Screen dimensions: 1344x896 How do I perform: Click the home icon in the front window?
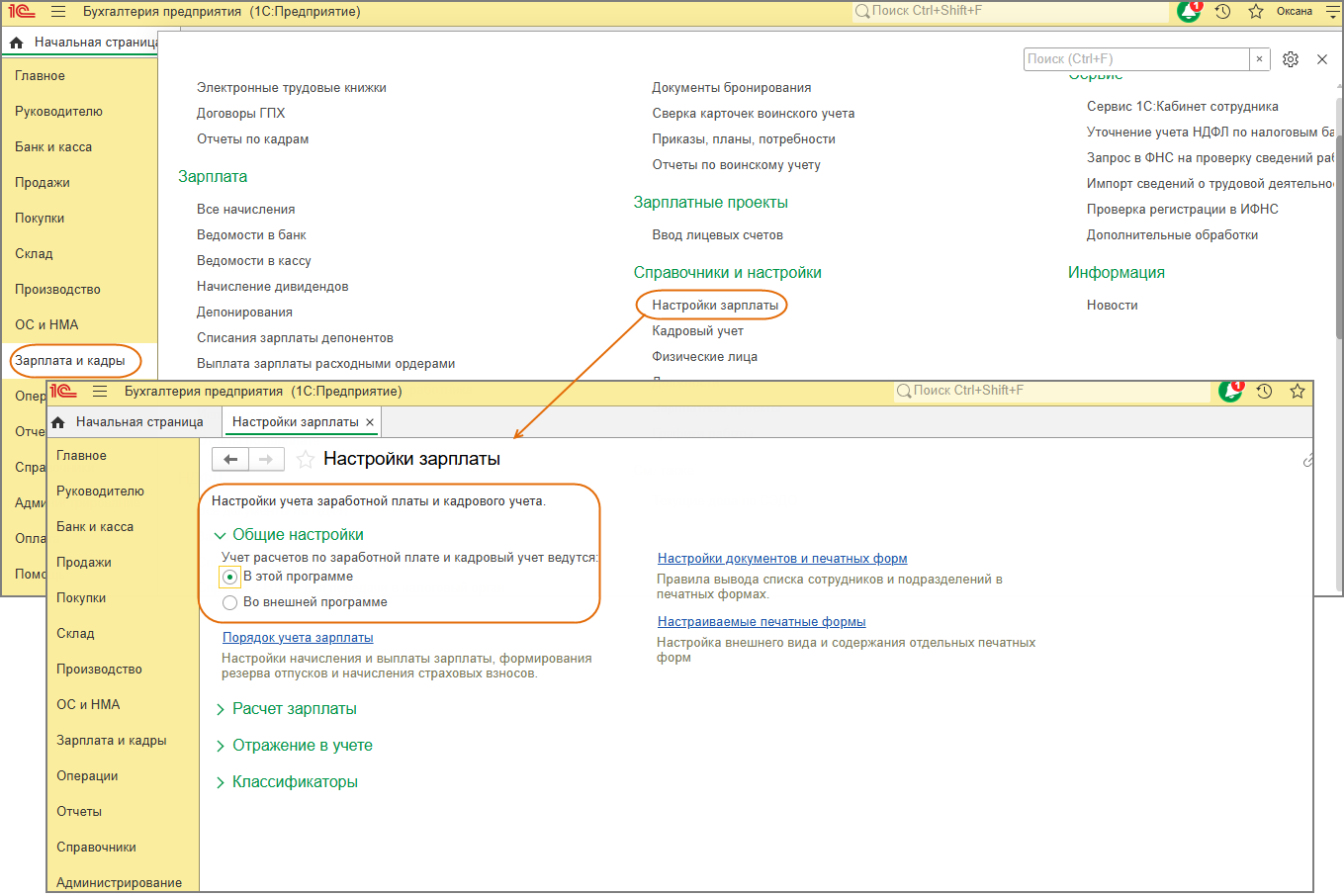(x=57, y=422)
